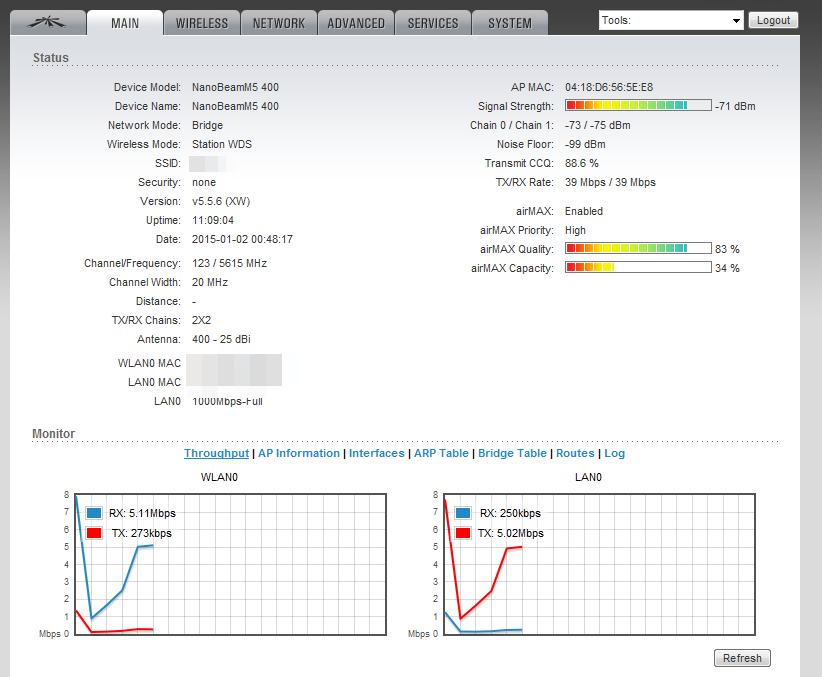Image resolution: width=822 pixels, height=677 pixels.
Task: Click the Security value none
Action: click(204, 182)
